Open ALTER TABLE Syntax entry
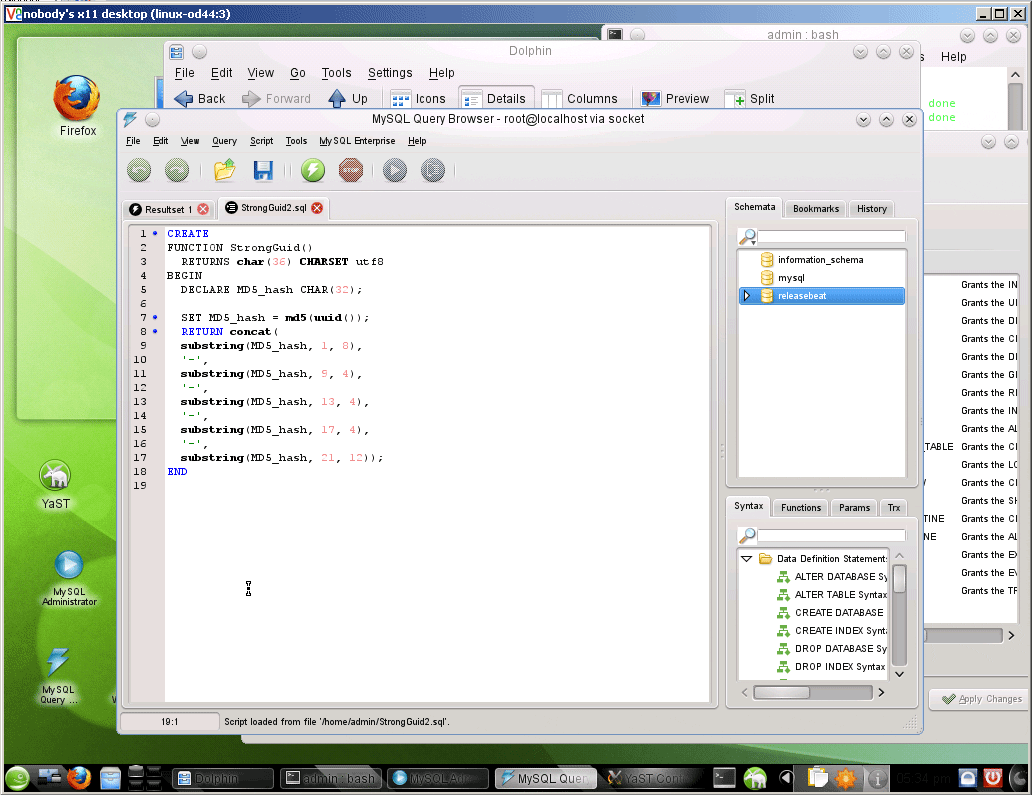This screenshot has height=795, width=1032. point(833,594)
